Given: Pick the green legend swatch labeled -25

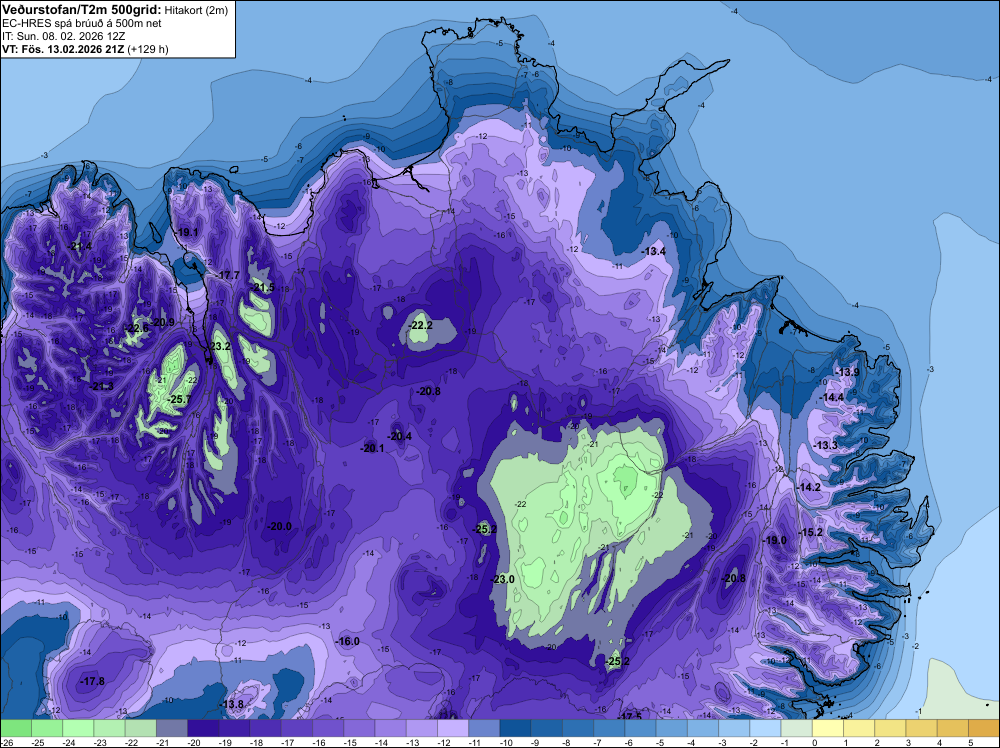Looking at the screenshot, I should pos(47,728).
